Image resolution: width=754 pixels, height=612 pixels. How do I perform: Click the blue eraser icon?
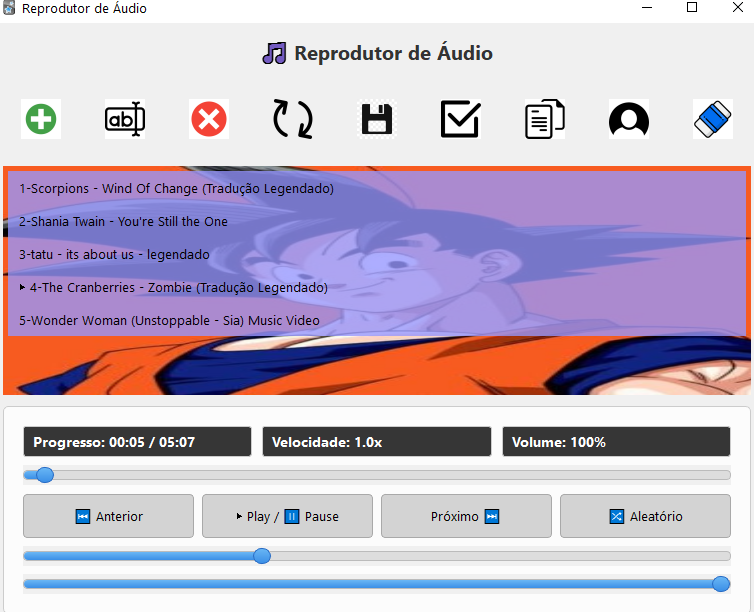713,120
